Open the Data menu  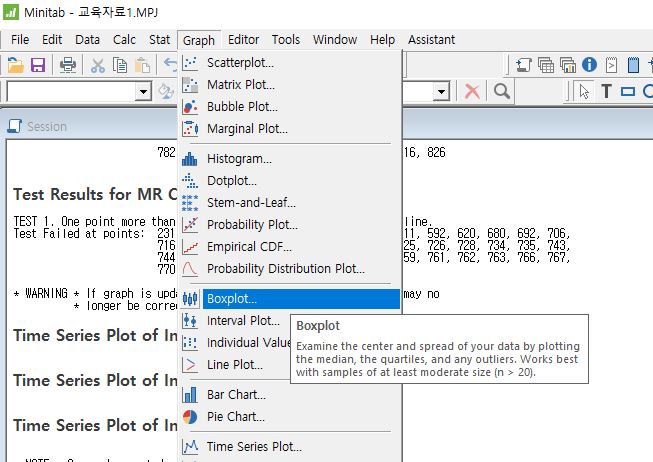click(87, 40)
